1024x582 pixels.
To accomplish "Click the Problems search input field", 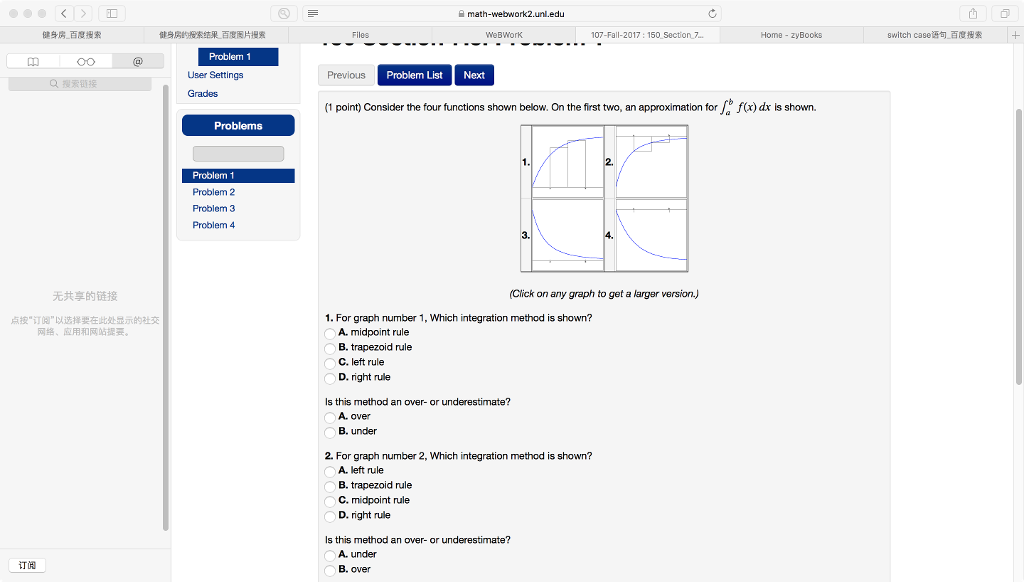I will [238, 152].
